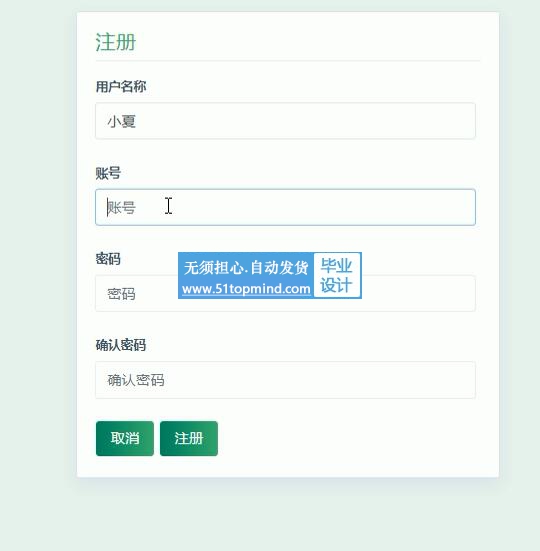
Task: Click the 确认密码 label text
Action: pos(121,345)
